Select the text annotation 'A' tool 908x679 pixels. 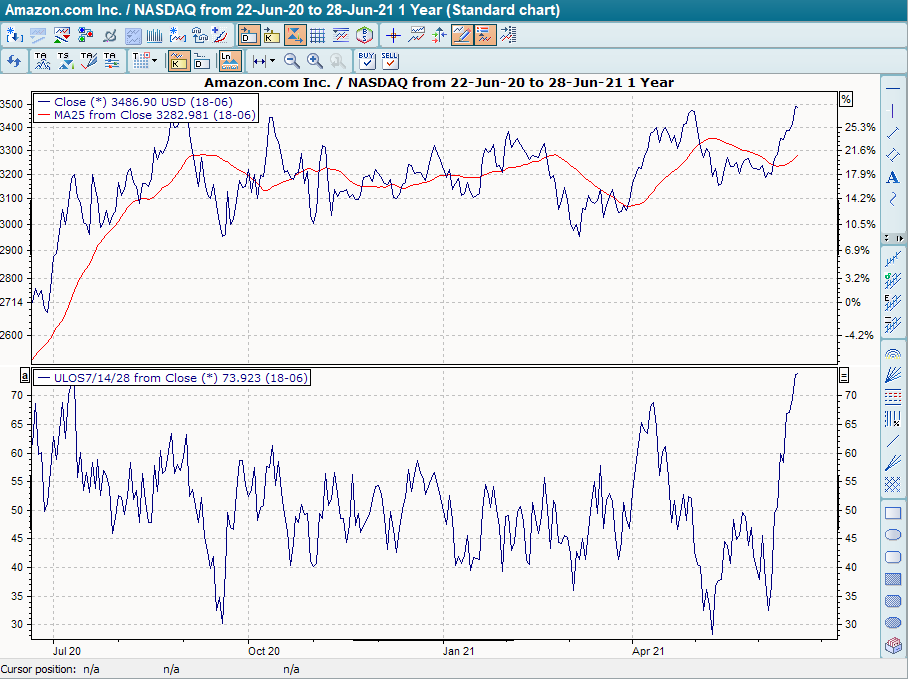[x=893, y=177]
